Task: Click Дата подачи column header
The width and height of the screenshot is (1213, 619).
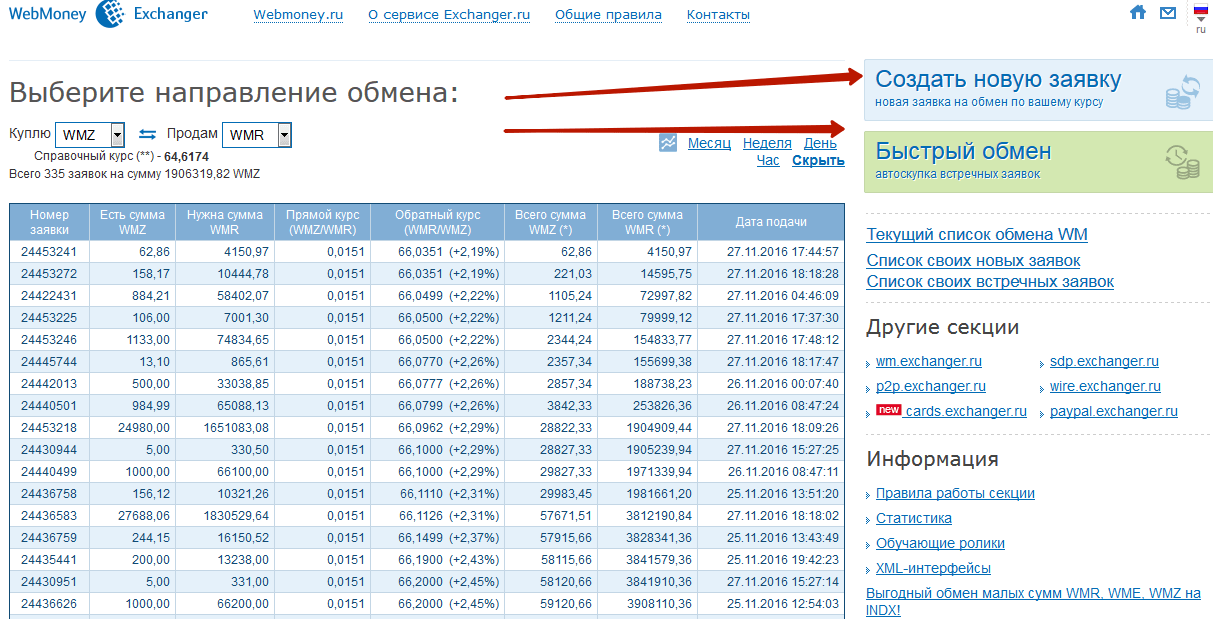Action: point(771,222)
